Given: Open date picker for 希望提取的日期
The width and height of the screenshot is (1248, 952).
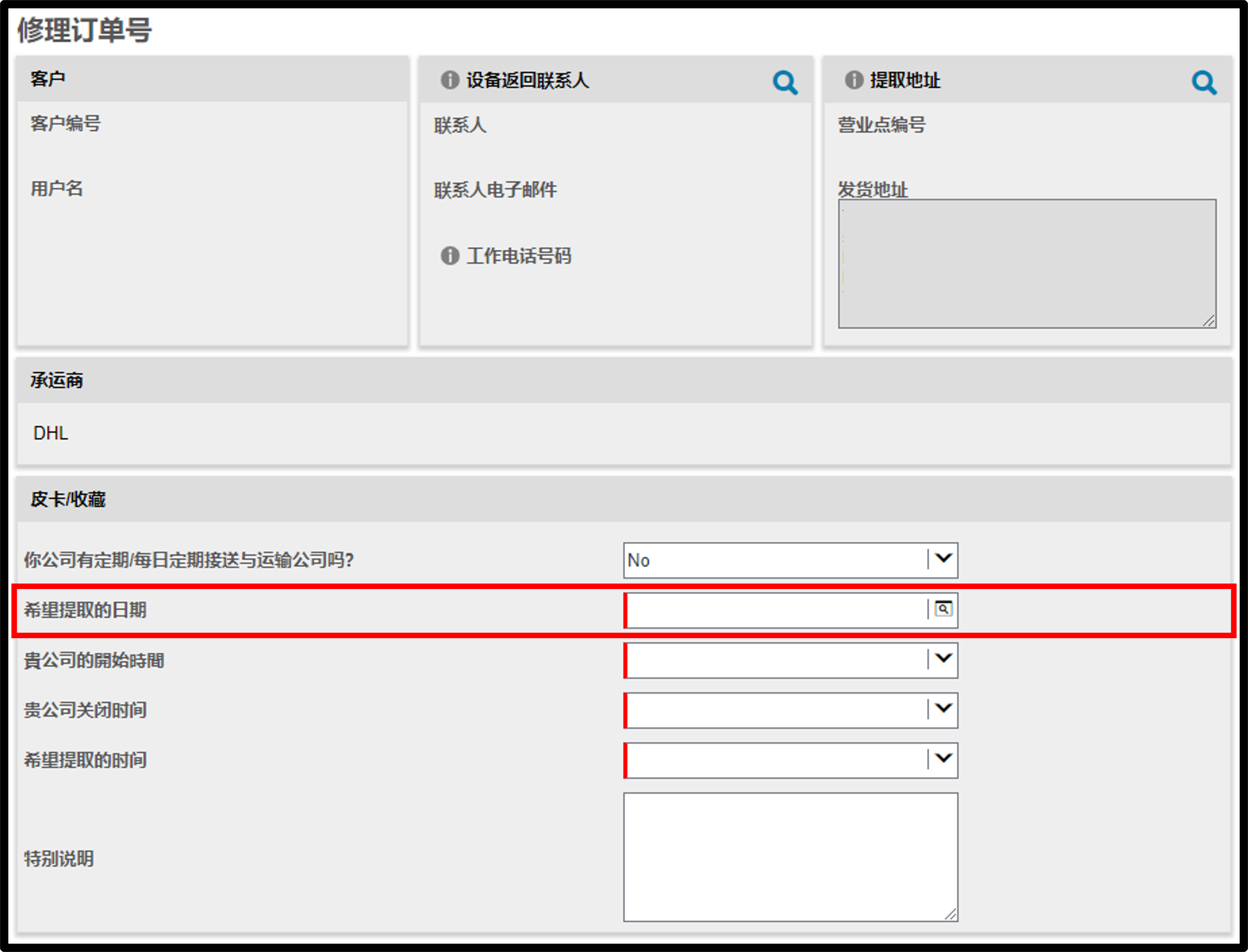Looking at the screenshot, I should 943,609.
